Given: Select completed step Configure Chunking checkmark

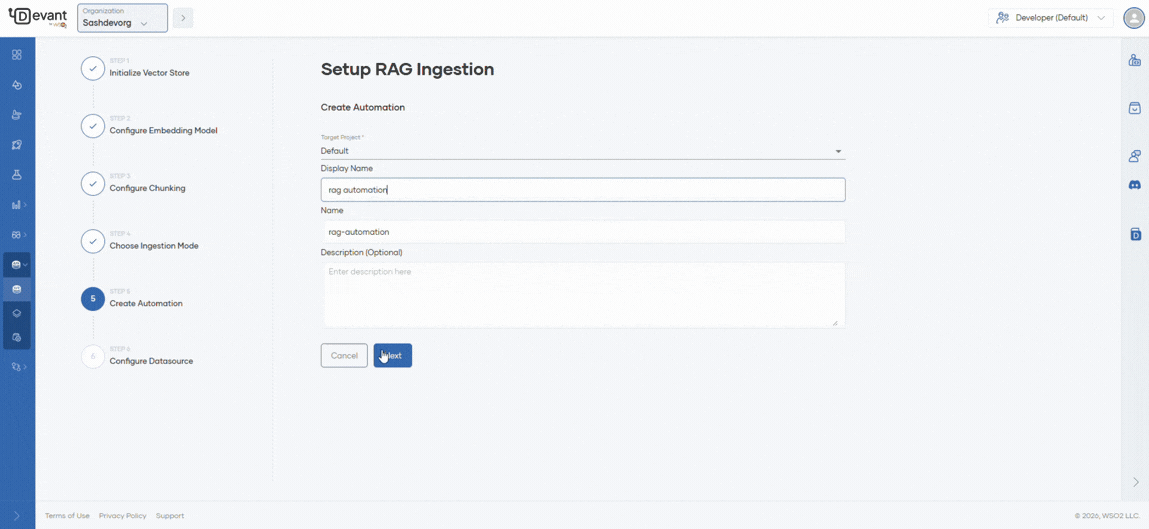Looking at the screenshot, I should (93, 184).
